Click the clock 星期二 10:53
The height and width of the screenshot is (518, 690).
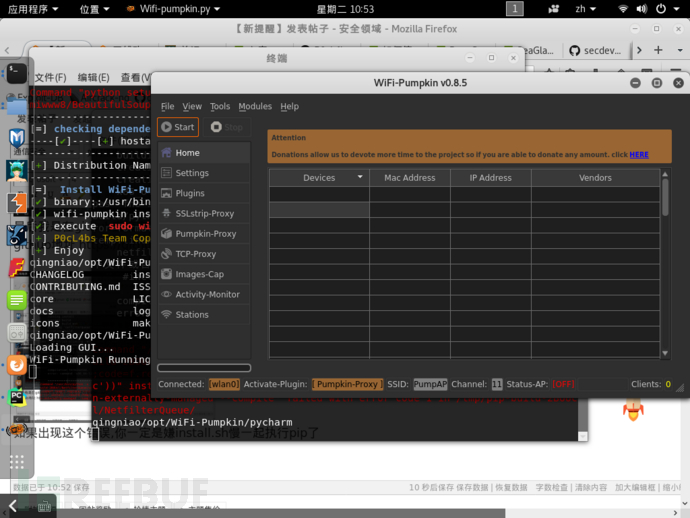pyautogui.click(x=345, y=9)
